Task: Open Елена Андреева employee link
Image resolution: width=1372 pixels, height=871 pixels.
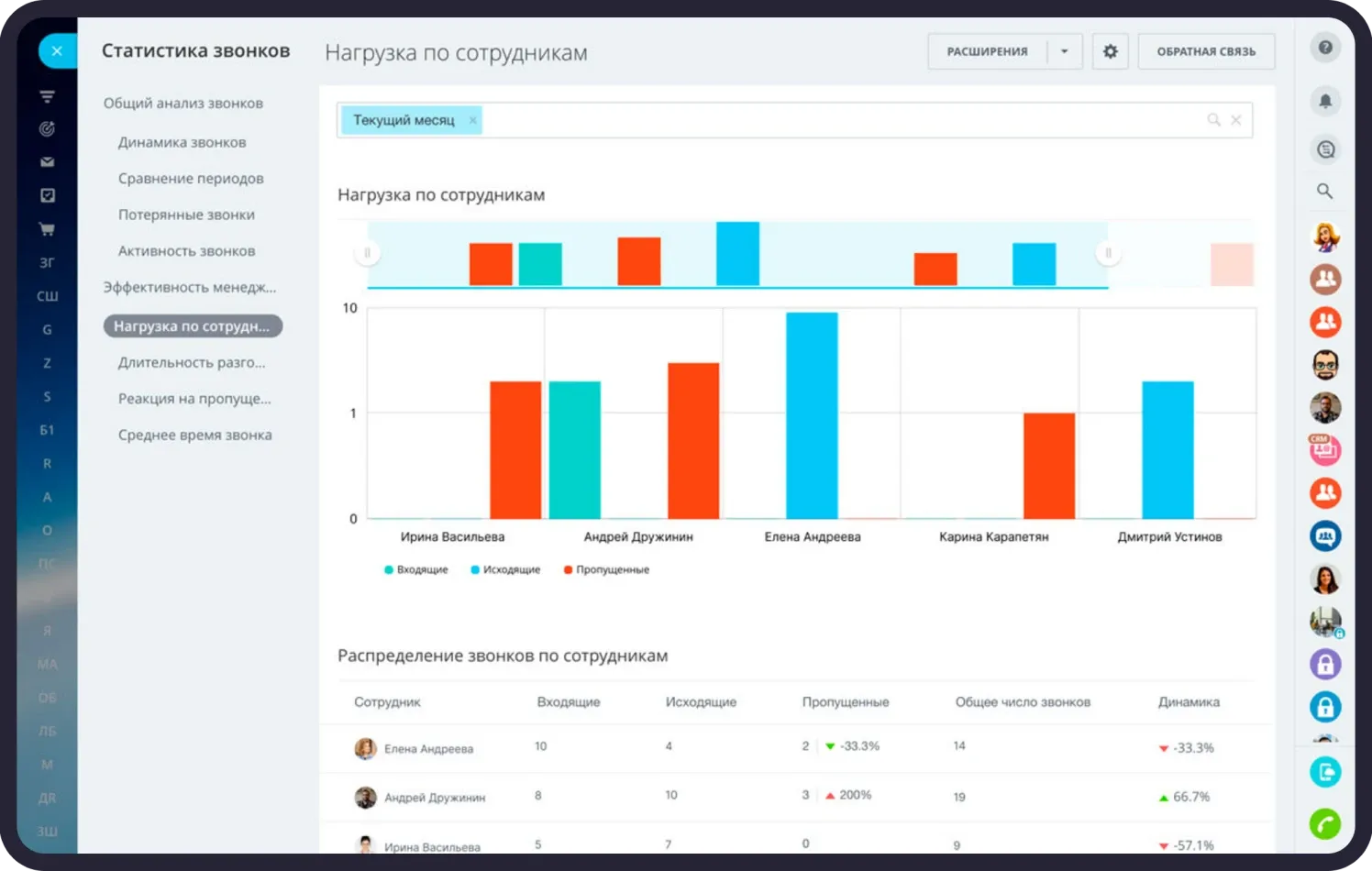Action: pyautogui.click(x=428, y=749)
